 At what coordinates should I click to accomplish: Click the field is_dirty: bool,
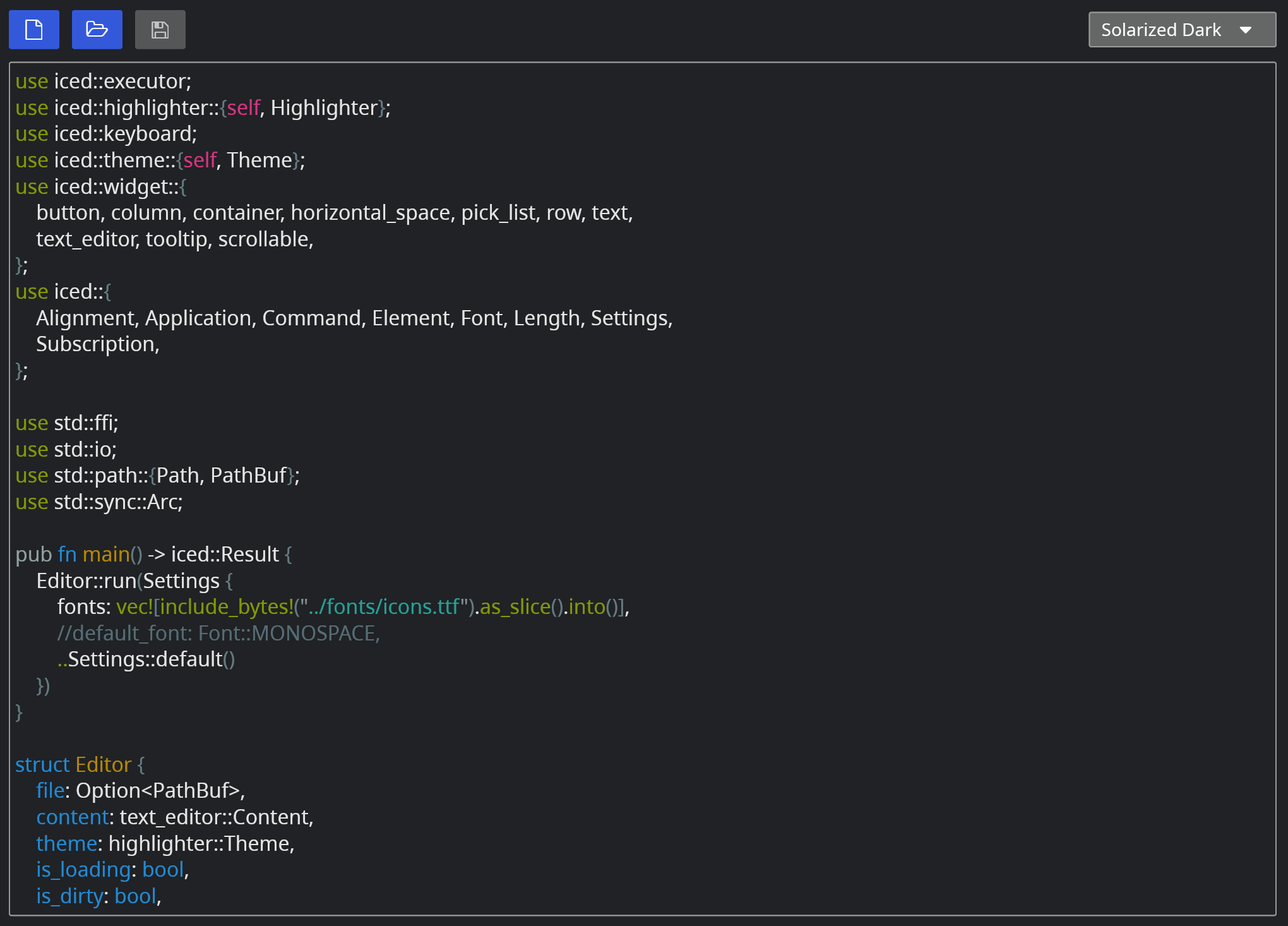(98, 896)
